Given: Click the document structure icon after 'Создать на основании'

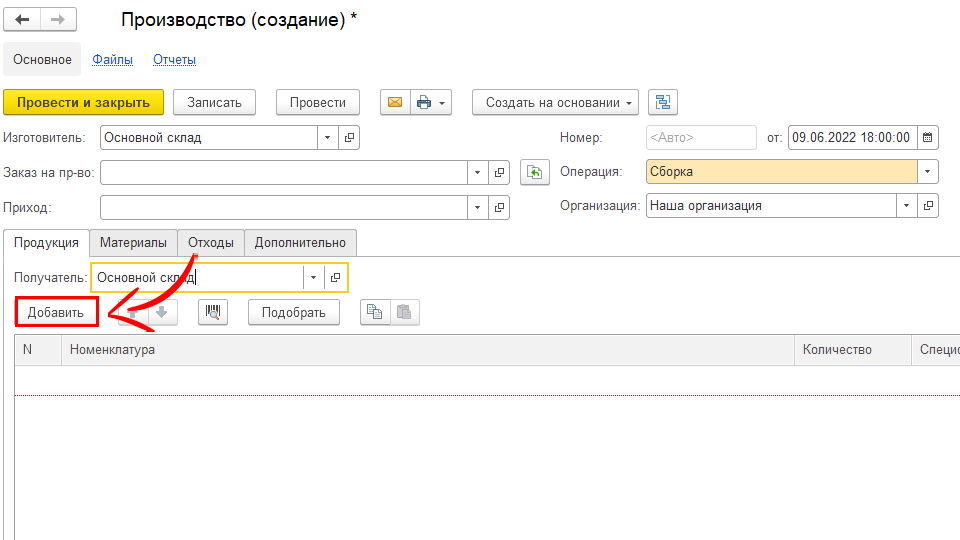Looking at the screenshot, I should (663, 102).
